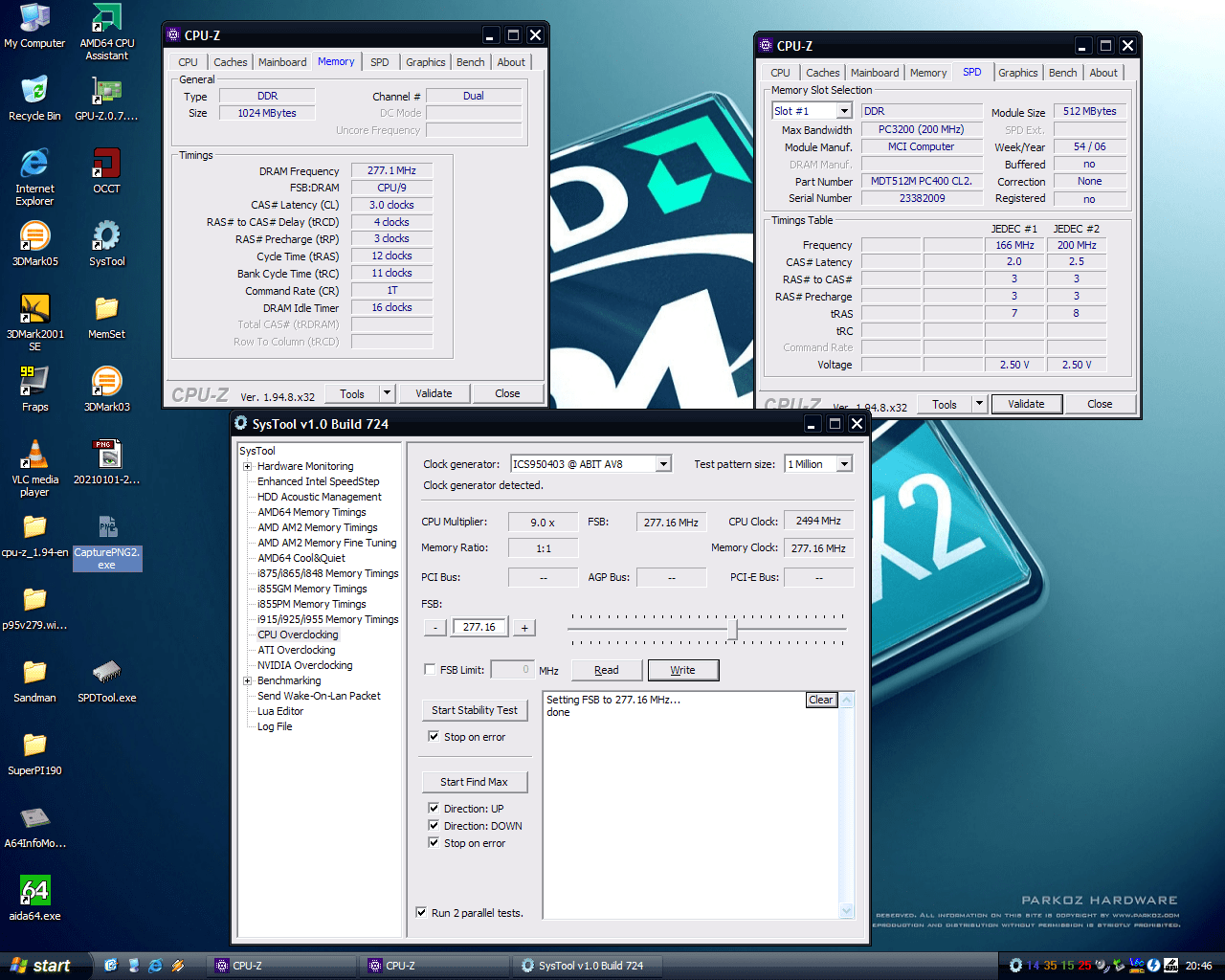Screen dimensions: 1225x980
Task: Select CPU Overclocking in SysTool tree
Action: [298, 635]
